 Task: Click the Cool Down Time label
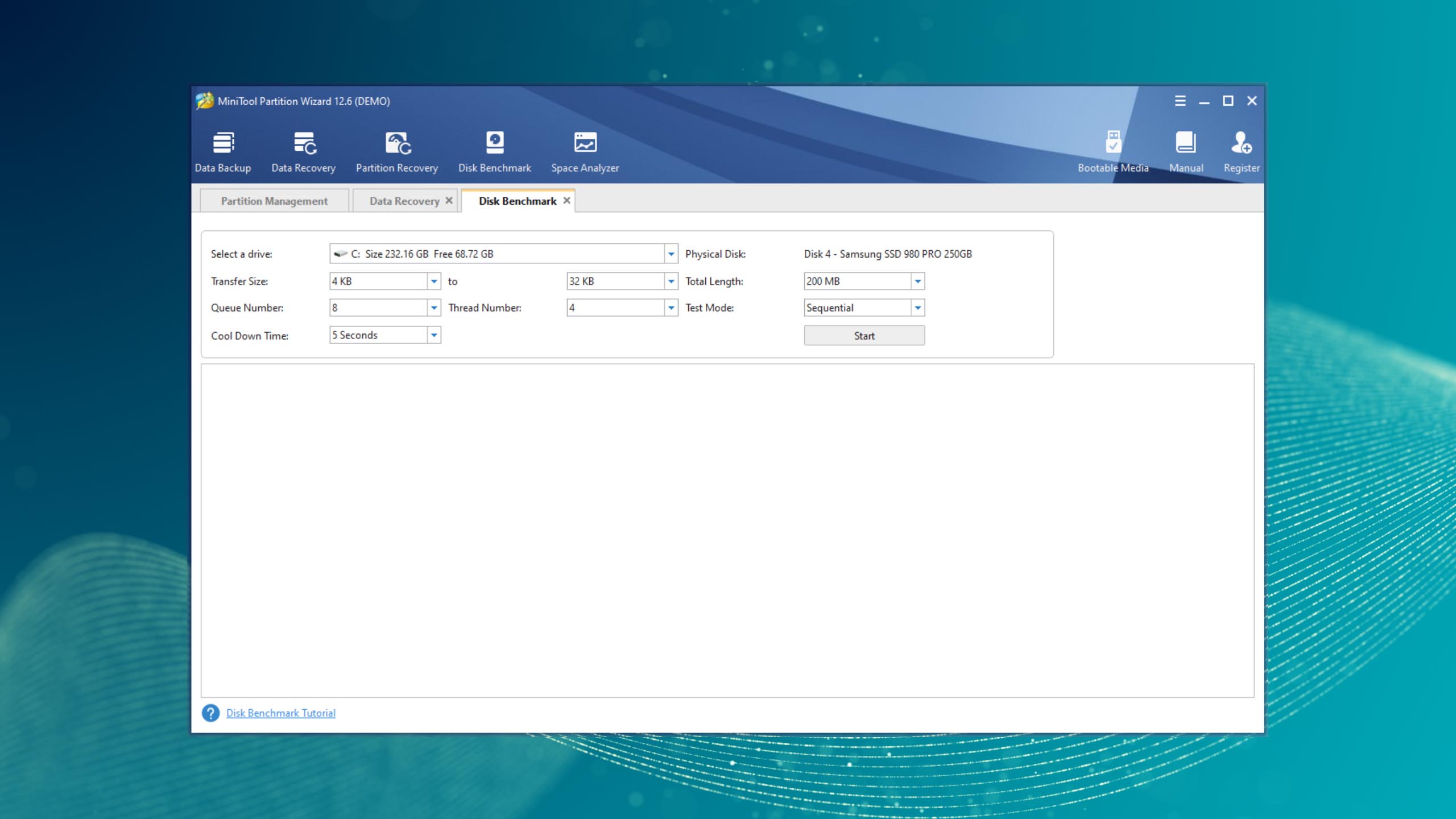249,336
